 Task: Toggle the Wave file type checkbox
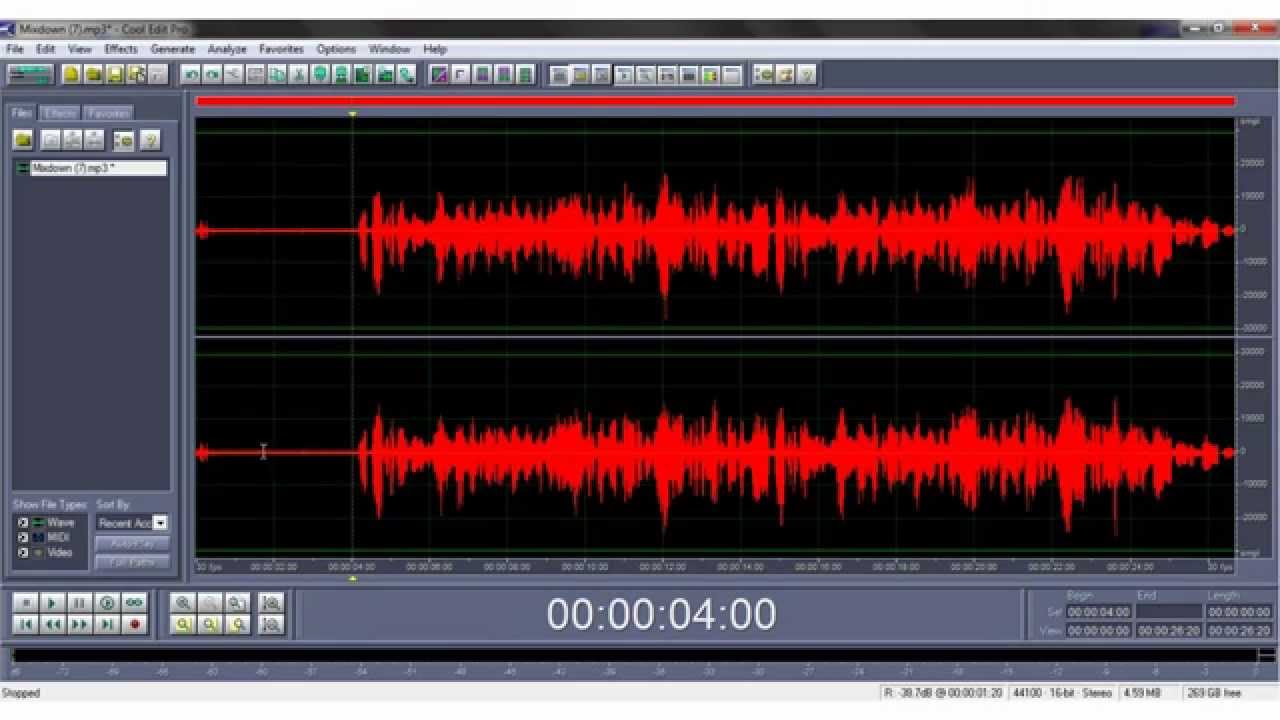22,522
